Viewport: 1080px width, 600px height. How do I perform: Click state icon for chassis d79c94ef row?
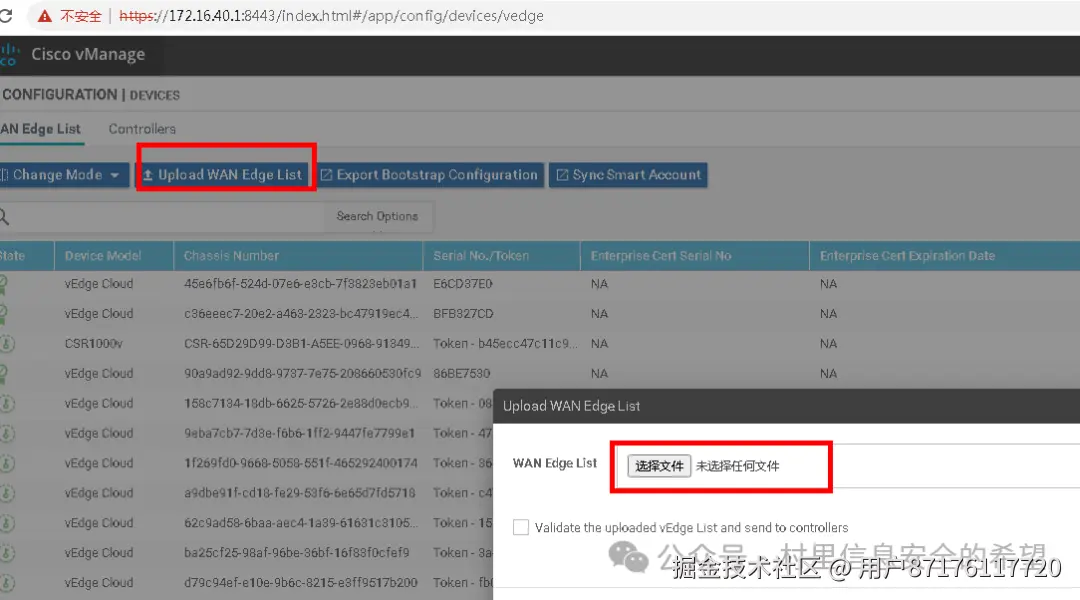pos(7,583)
